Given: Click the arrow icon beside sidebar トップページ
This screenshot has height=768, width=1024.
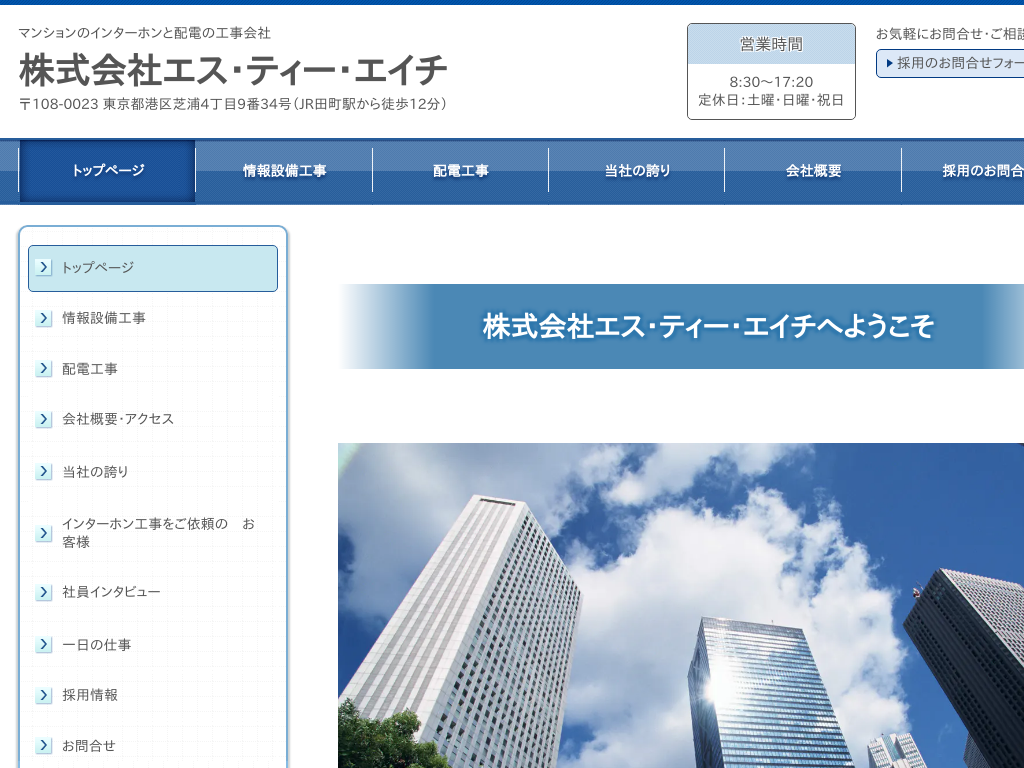Looking at the screenshot, I should coord(44,267).
